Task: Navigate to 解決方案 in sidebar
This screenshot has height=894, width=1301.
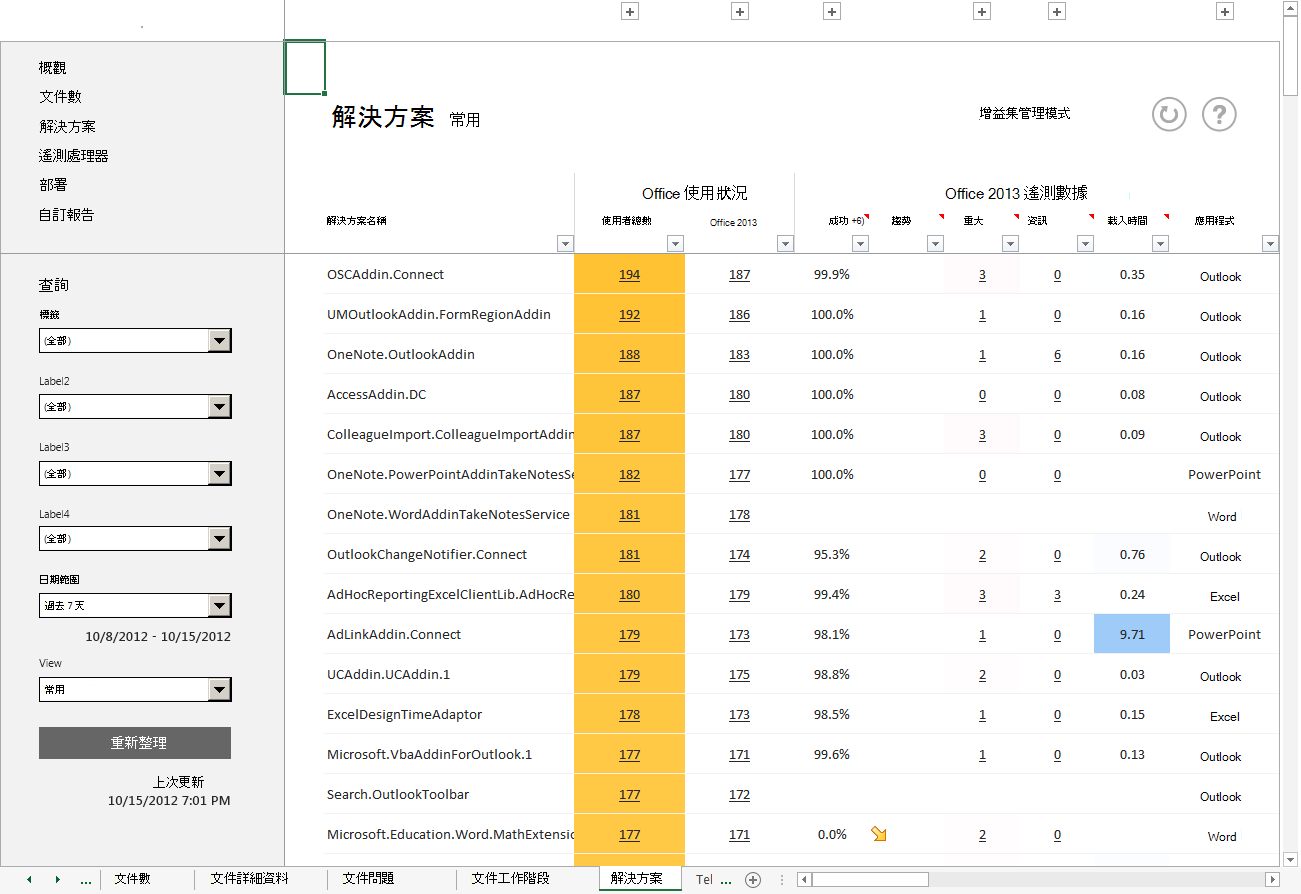Action: click(x=68, y=127)
